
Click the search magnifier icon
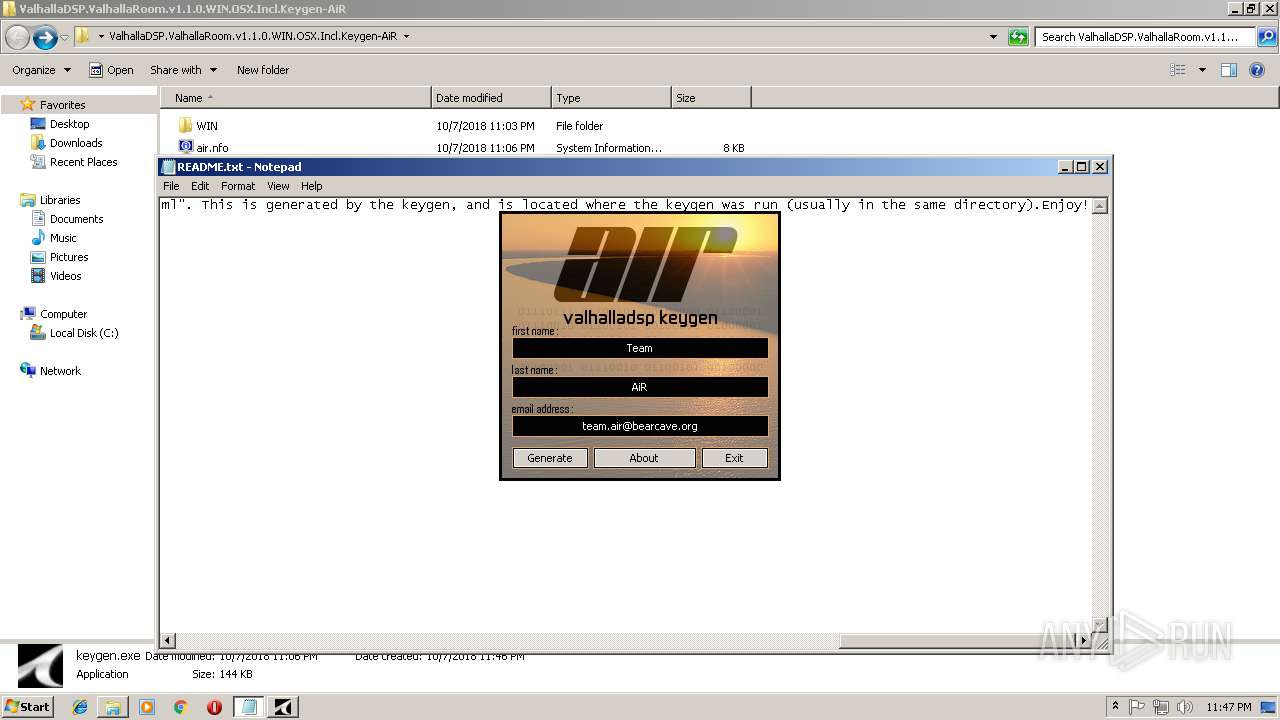(x=1266, y=37)
